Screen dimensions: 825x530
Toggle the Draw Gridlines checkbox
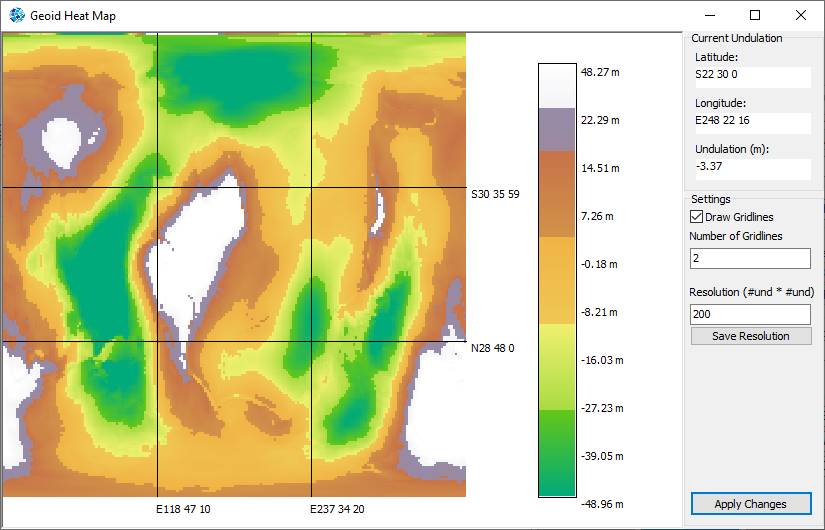coord(696,217)
